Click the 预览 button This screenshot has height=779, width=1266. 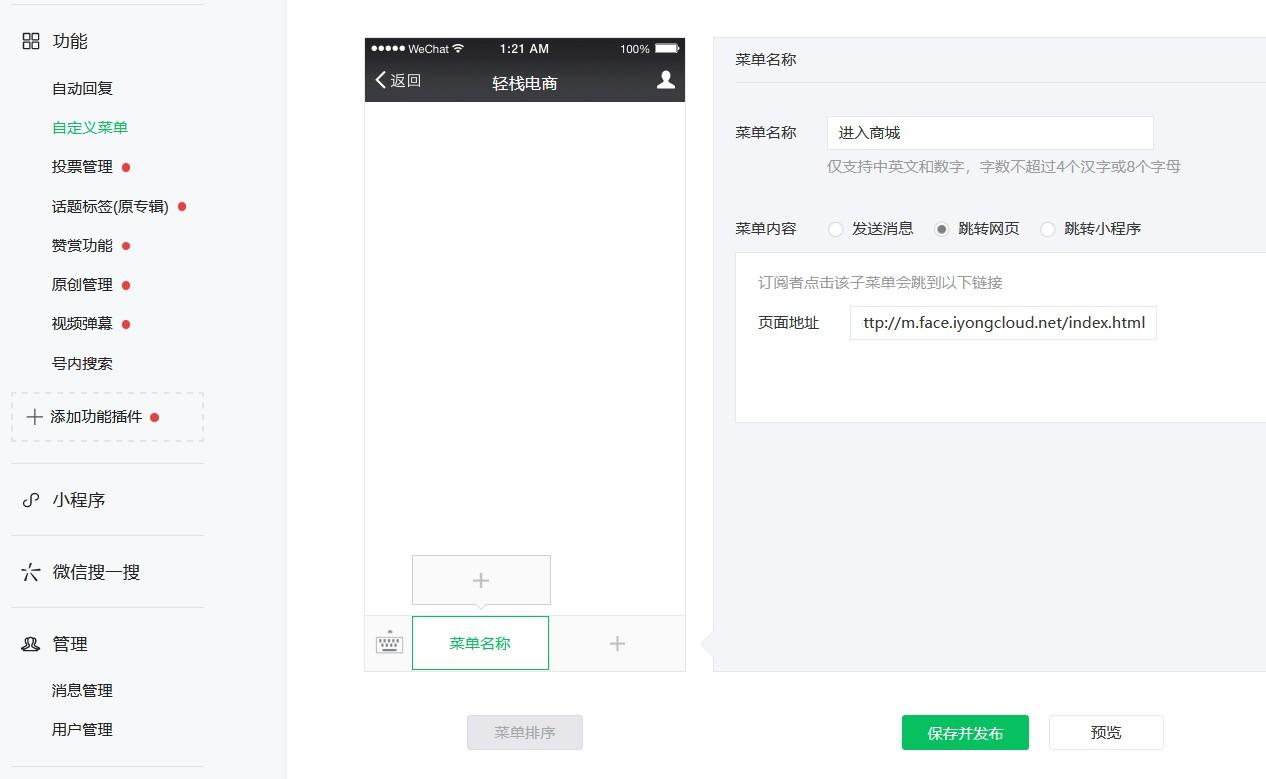tap(1106, 732)
